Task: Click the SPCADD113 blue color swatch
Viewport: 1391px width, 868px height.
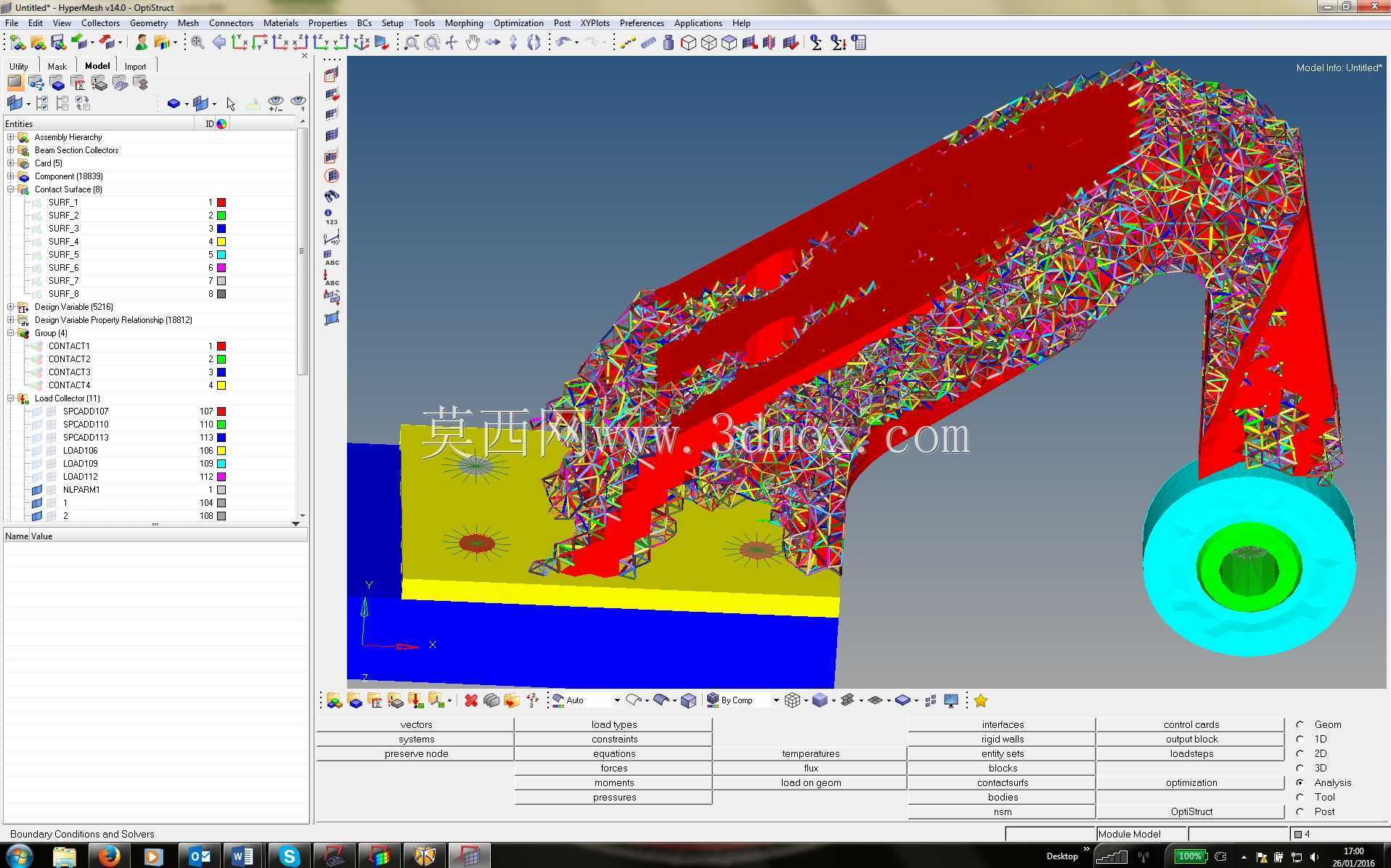Action: point(221,438)
